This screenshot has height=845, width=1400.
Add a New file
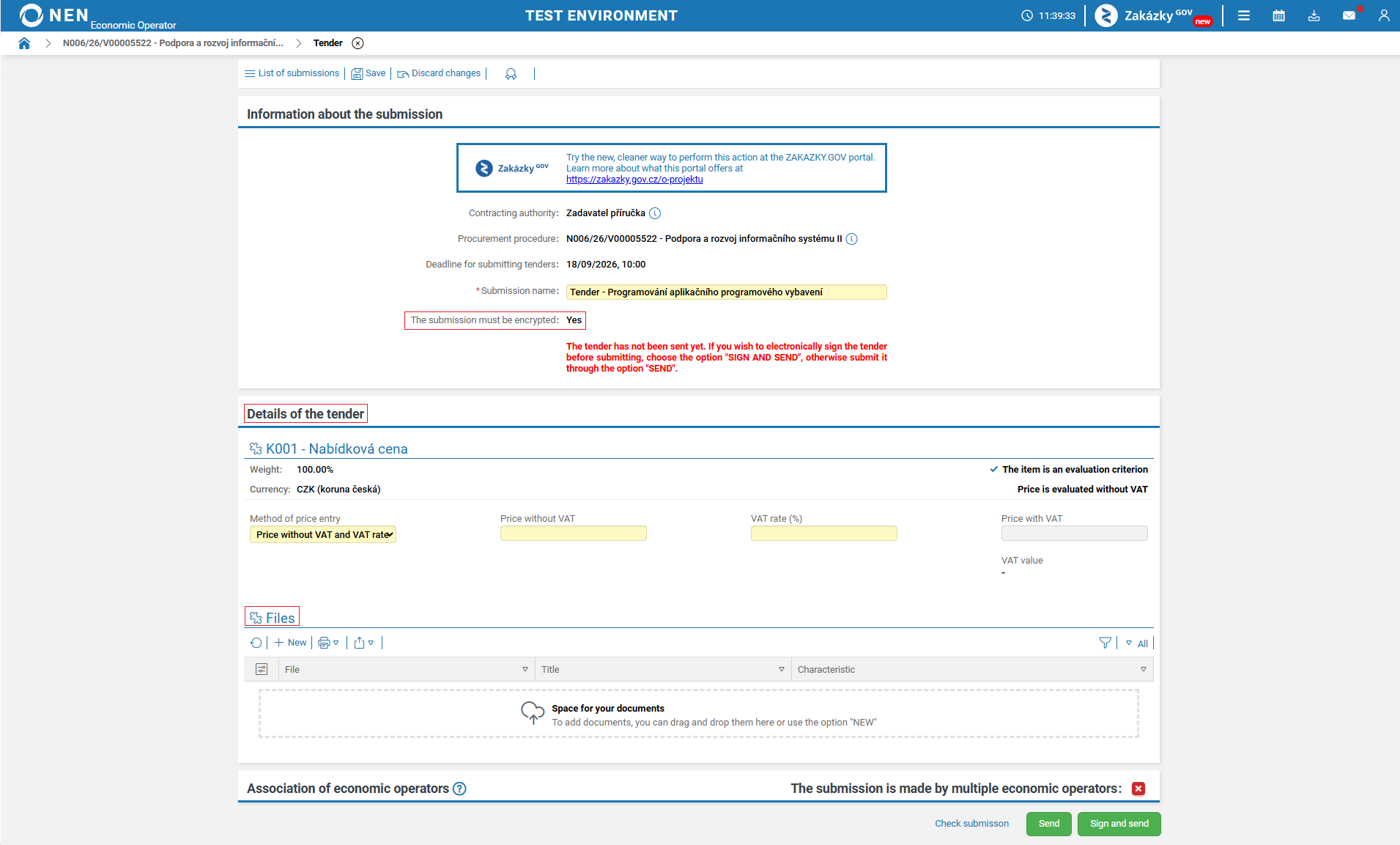pyautogui.click(x=290, y=643)
